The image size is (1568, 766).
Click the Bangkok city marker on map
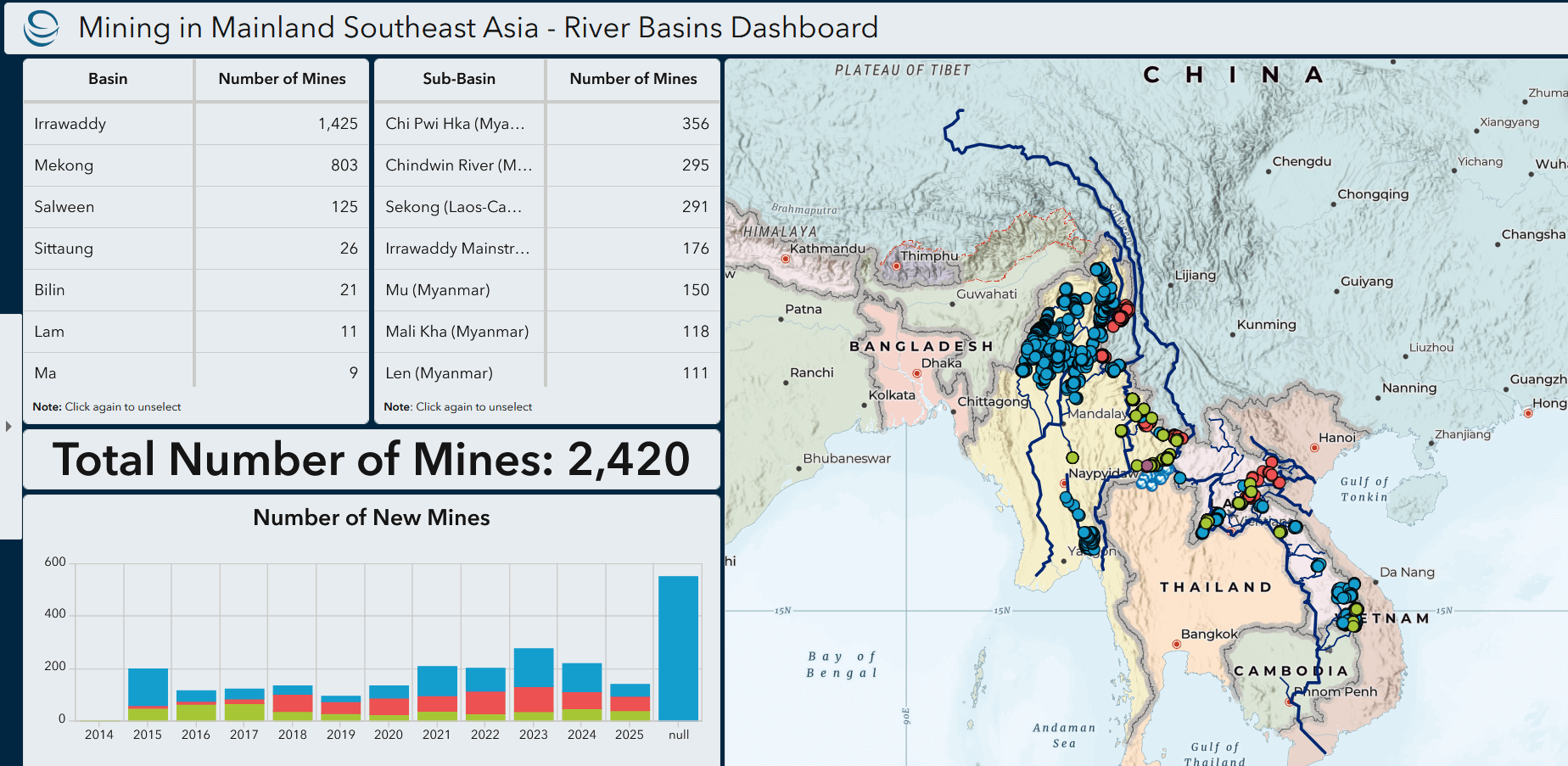tap(1177, 645)
